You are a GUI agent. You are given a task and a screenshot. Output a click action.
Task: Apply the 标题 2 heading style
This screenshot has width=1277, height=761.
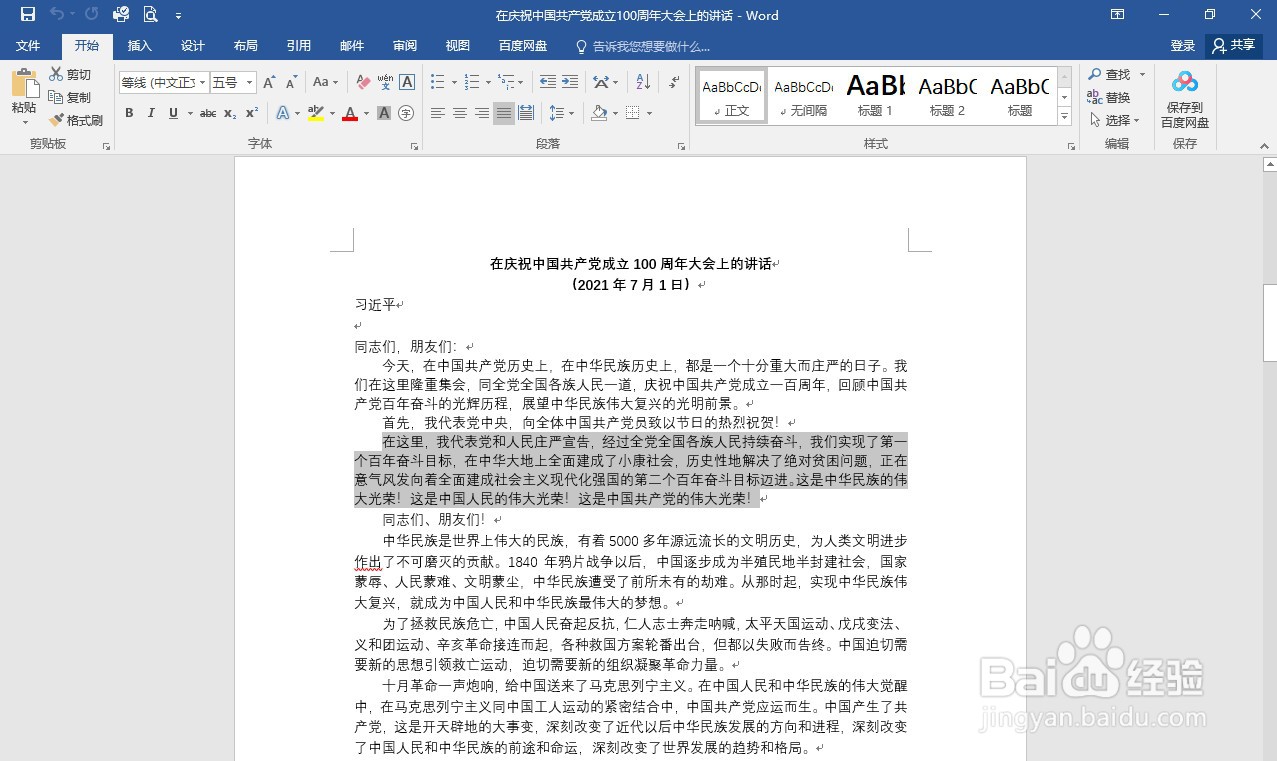click(x=947, y=96)
